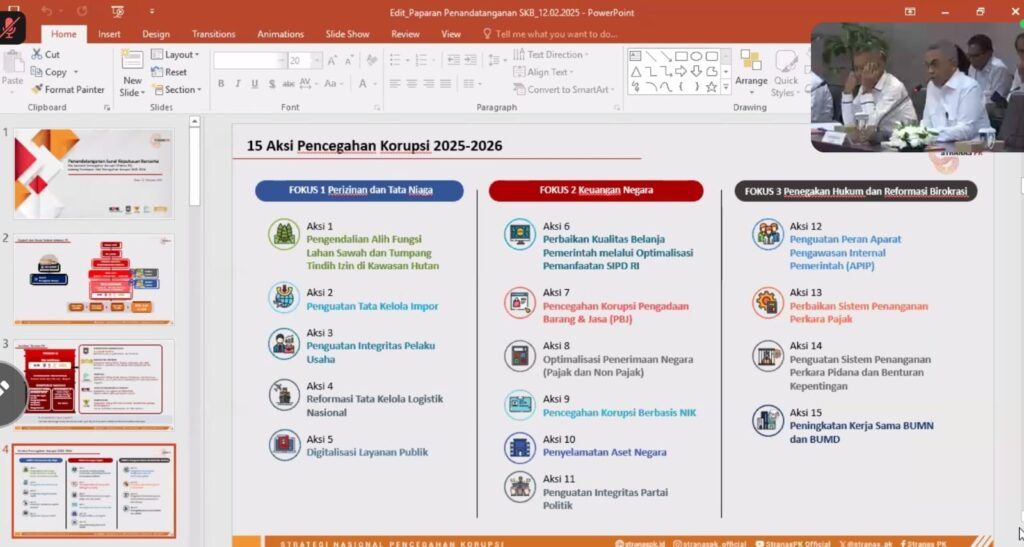The width and height of the screenshot is (1024, 547).
Task: Open the Review ribbon tab
Action: pos(405,34)
